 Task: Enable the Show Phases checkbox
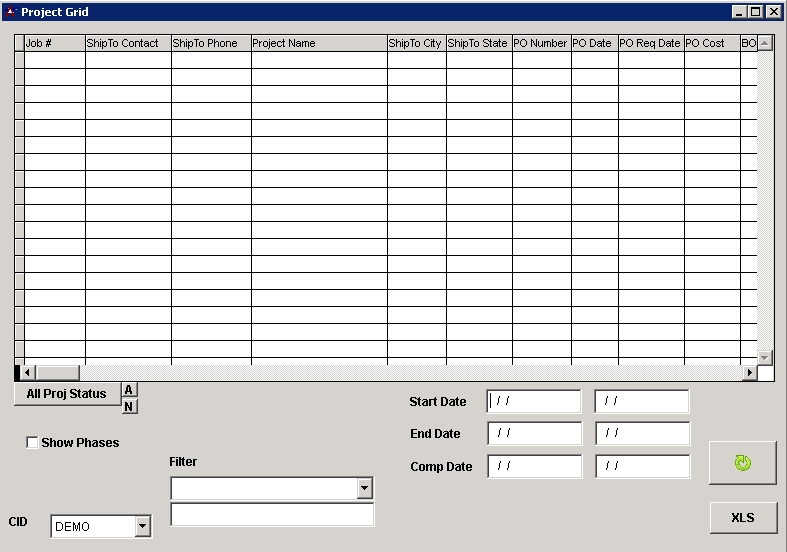pos(33,443)
